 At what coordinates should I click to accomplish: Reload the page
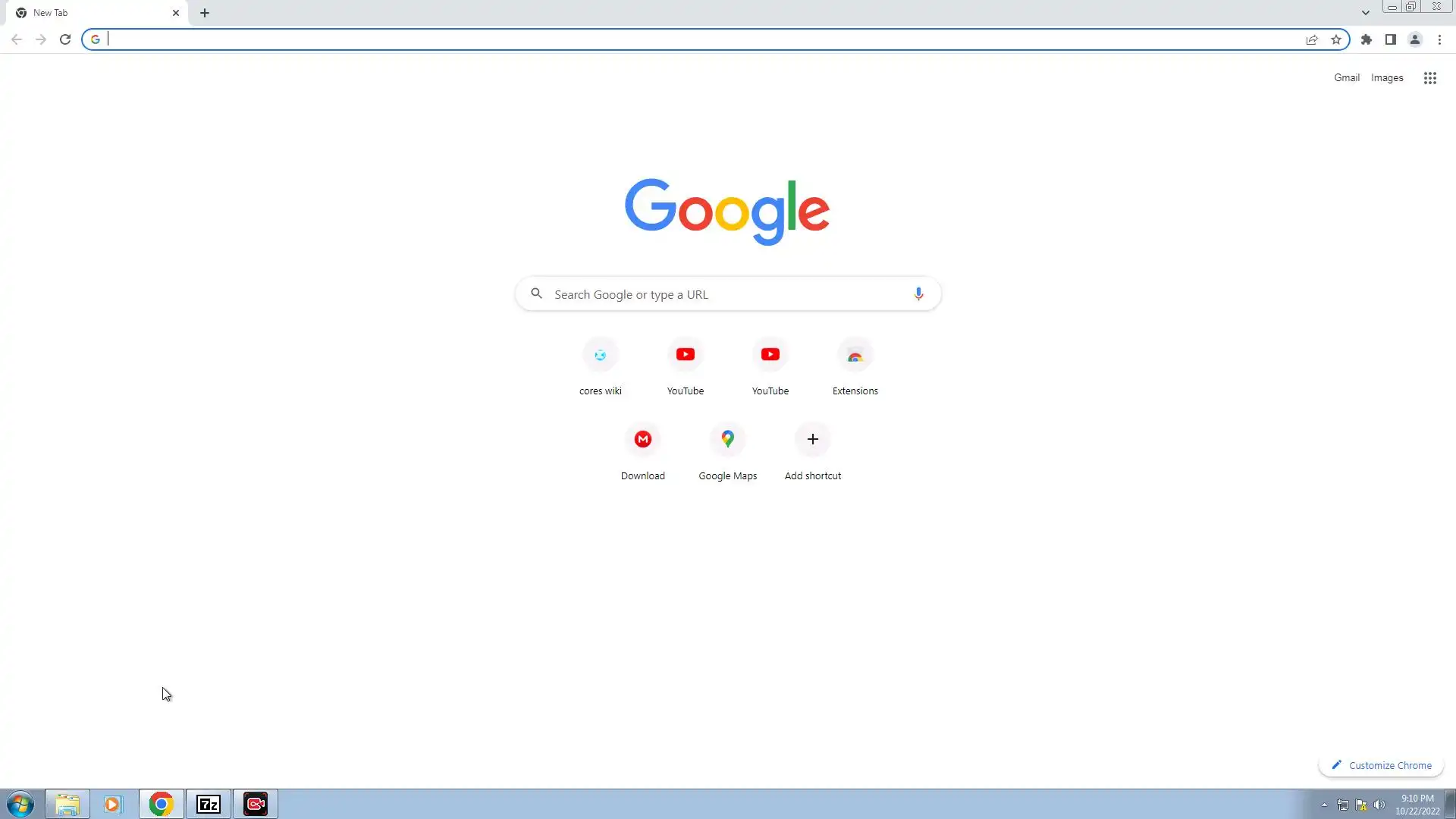click(x=65, y=39)
